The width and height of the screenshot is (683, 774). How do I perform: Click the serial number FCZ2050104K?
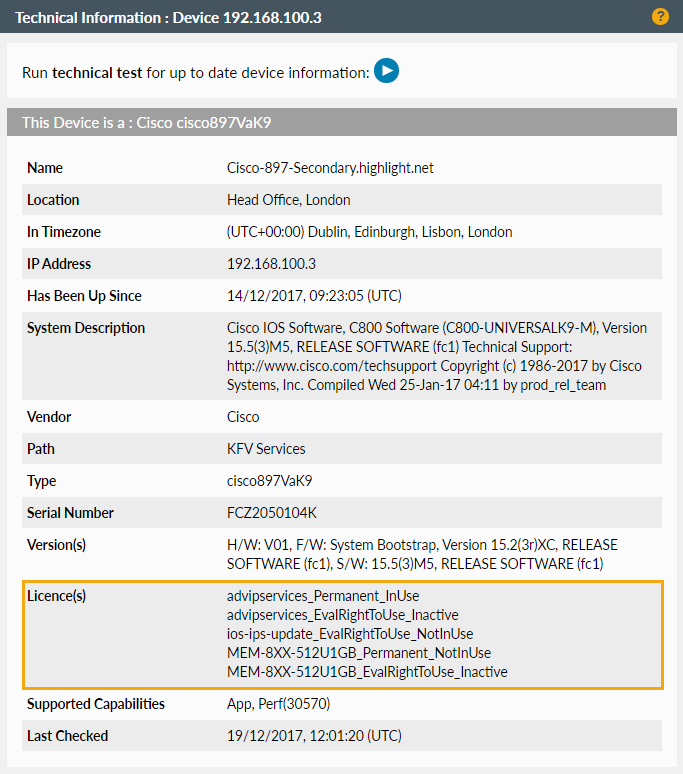point(272,513)
